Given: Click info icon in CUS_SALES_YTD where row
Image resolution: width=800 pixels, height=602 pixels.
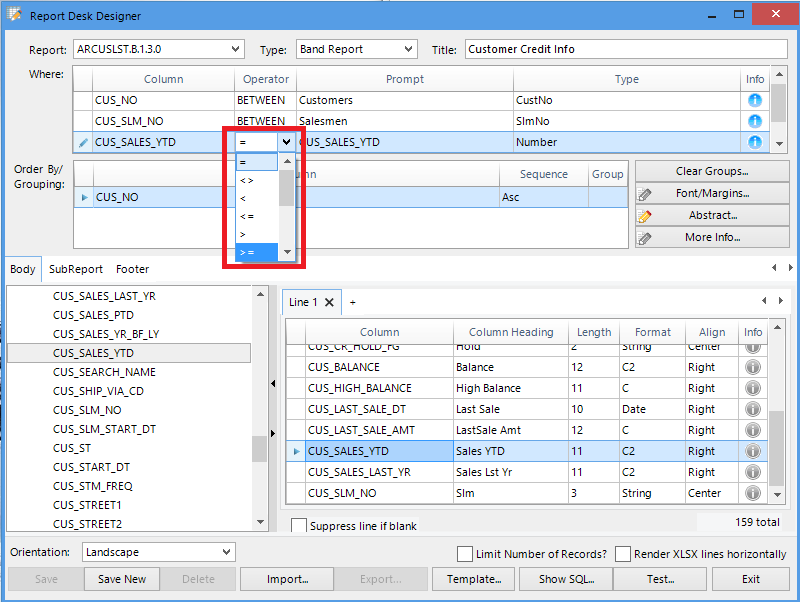Looking at the screenshot, I should [755, 142].
